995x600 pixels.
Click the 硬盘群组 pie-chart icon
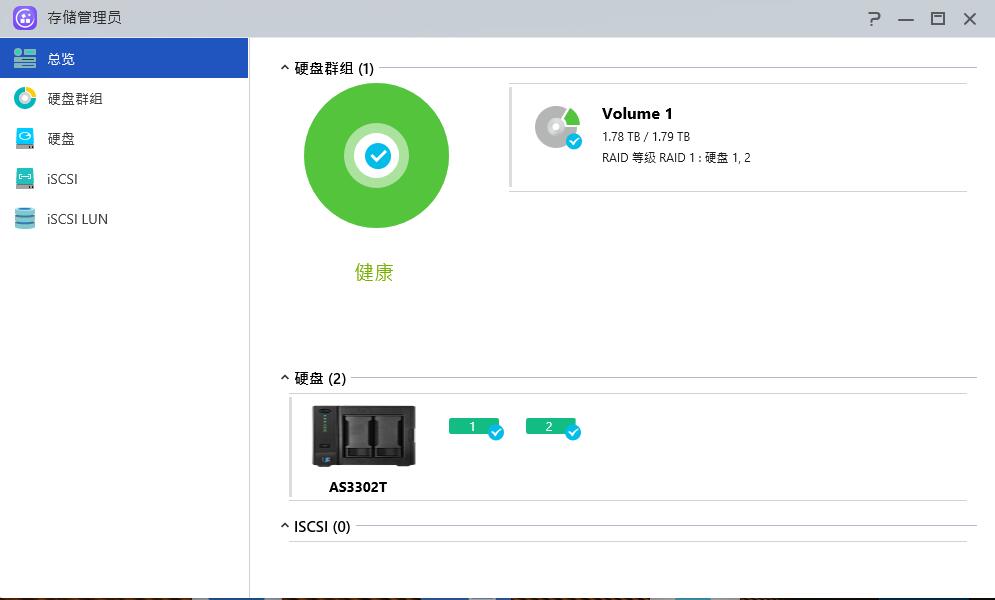click(23, 98)
